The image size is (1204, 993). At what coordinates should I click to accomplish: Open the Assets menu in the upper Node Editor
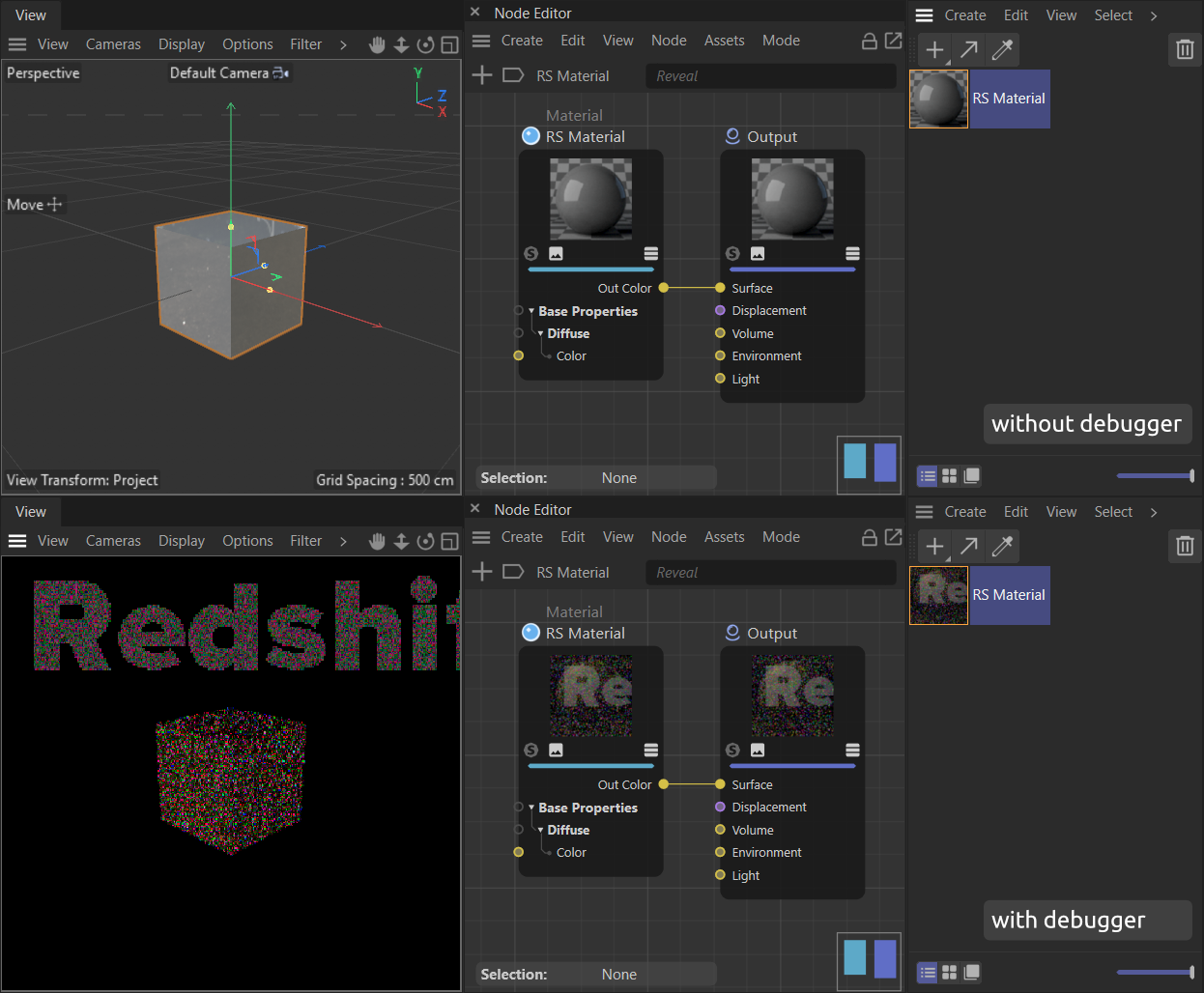[x=724, y=41]
